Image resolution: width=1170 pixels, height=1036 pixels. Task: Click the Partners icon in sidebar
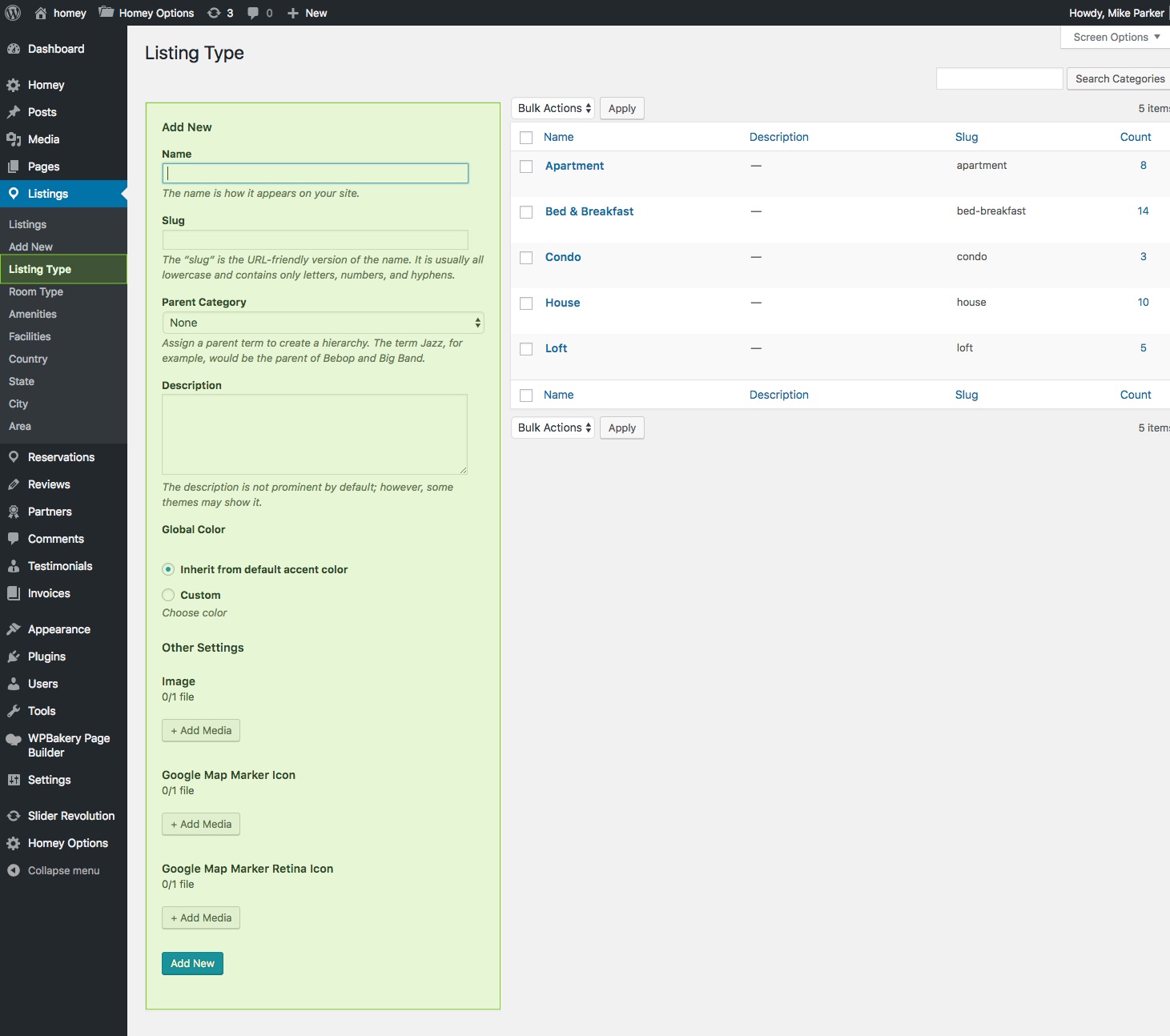click(x=14, y=512)
